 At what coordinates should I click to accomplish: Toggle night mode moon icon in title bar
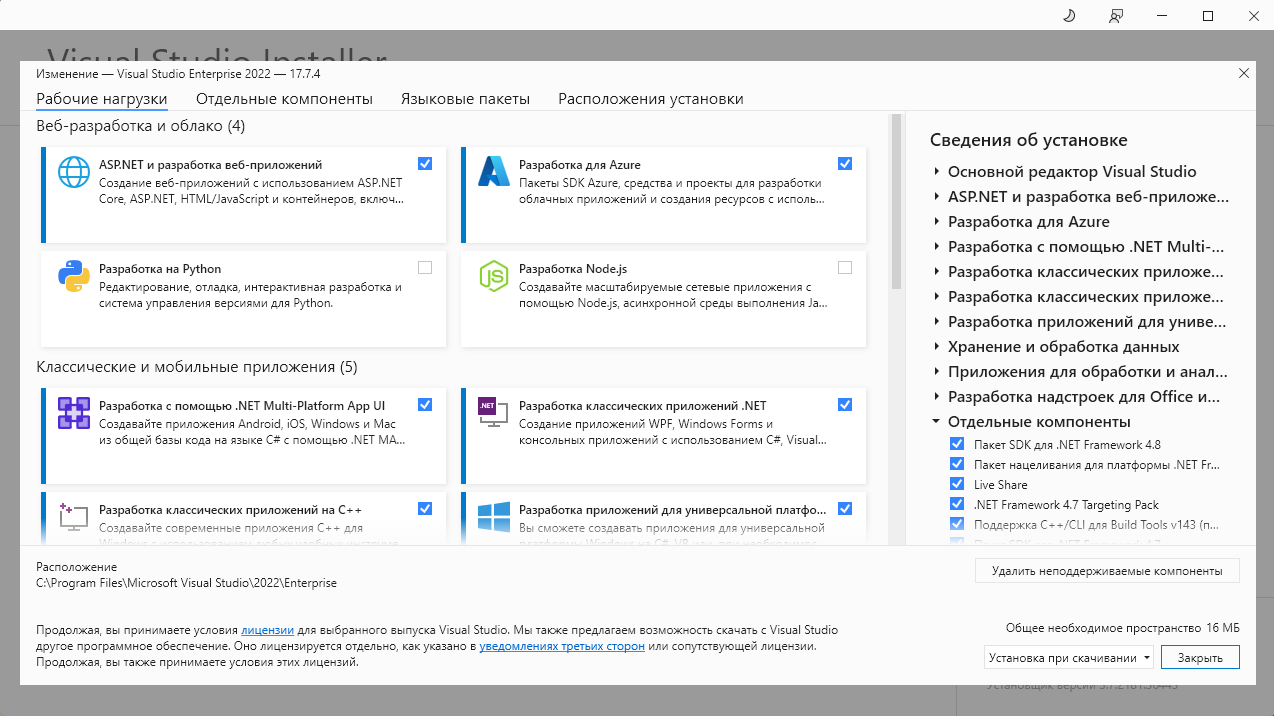[1068, 16]
